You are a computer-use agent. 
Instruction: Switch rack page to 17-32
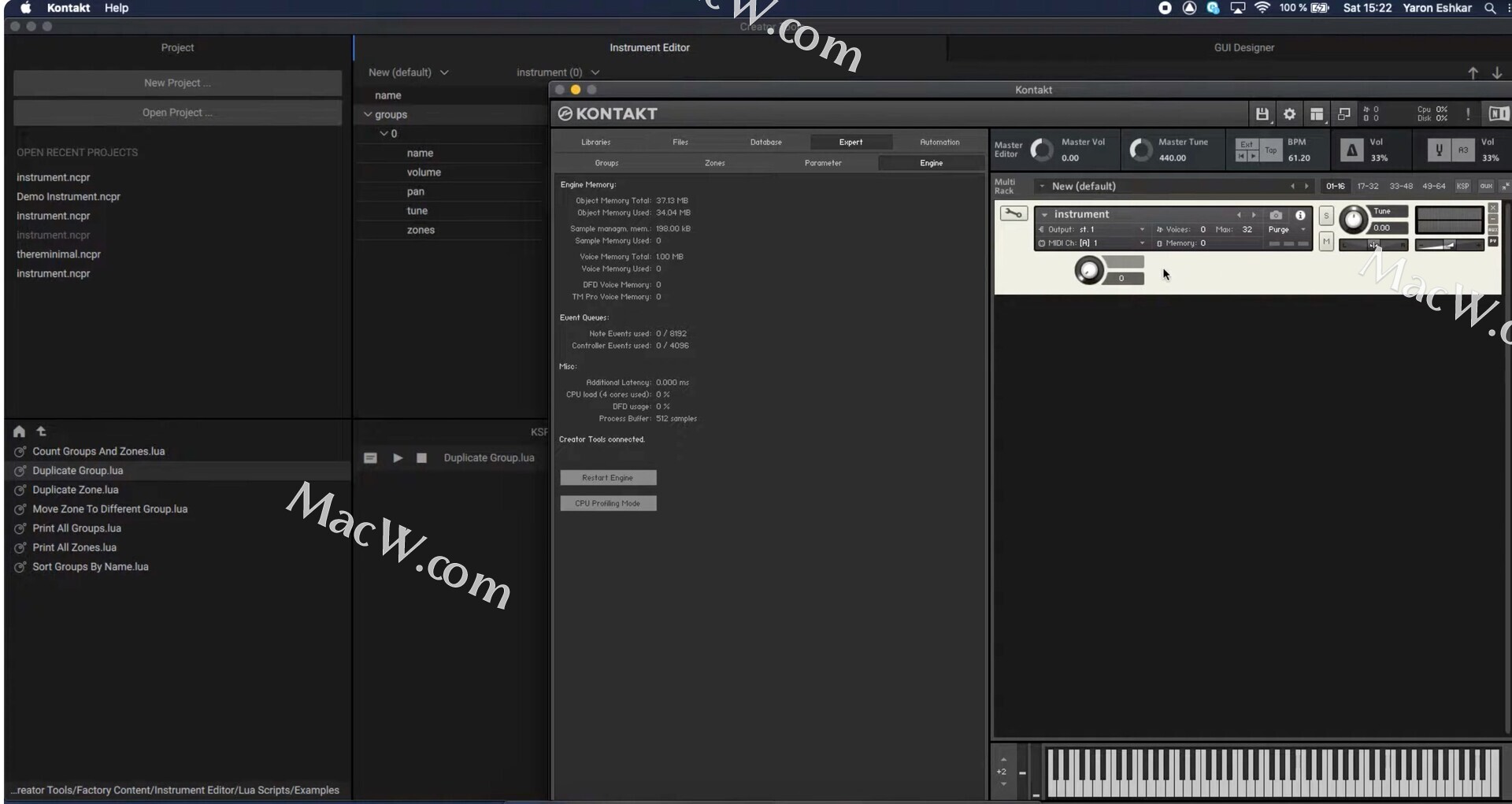(1368, 187)
